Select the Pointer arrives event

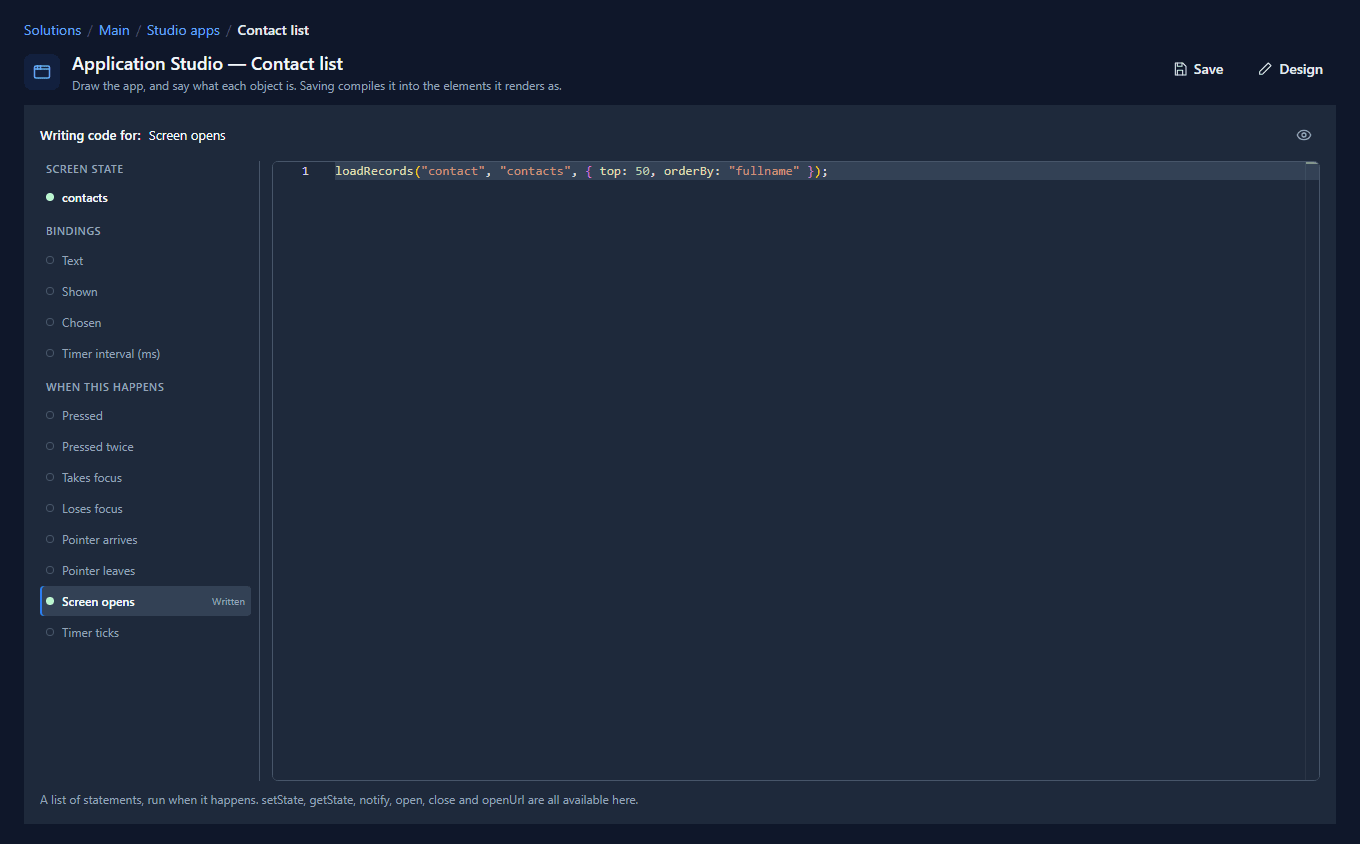pos(145,540)
